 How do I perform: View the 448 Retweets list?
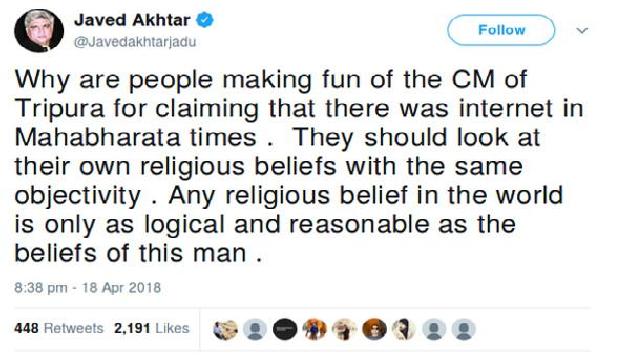point(59,328)
